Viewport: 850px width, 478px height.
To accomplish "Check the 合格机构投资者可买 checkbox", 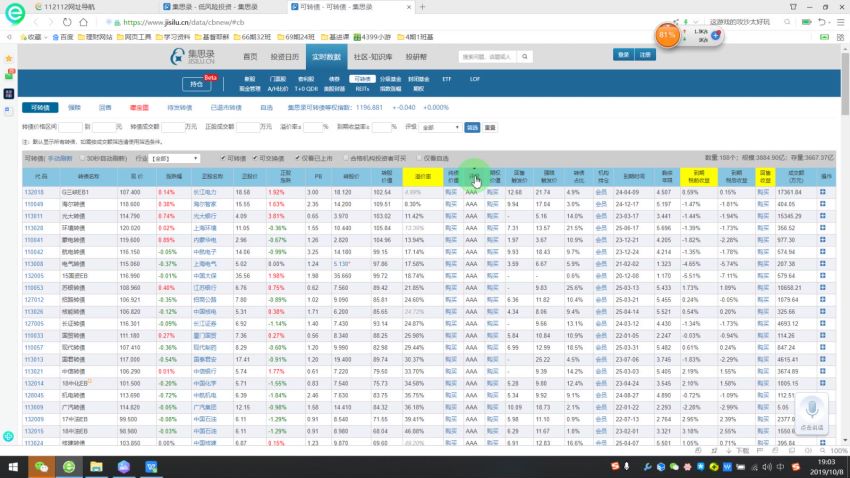I will point(346,158).
